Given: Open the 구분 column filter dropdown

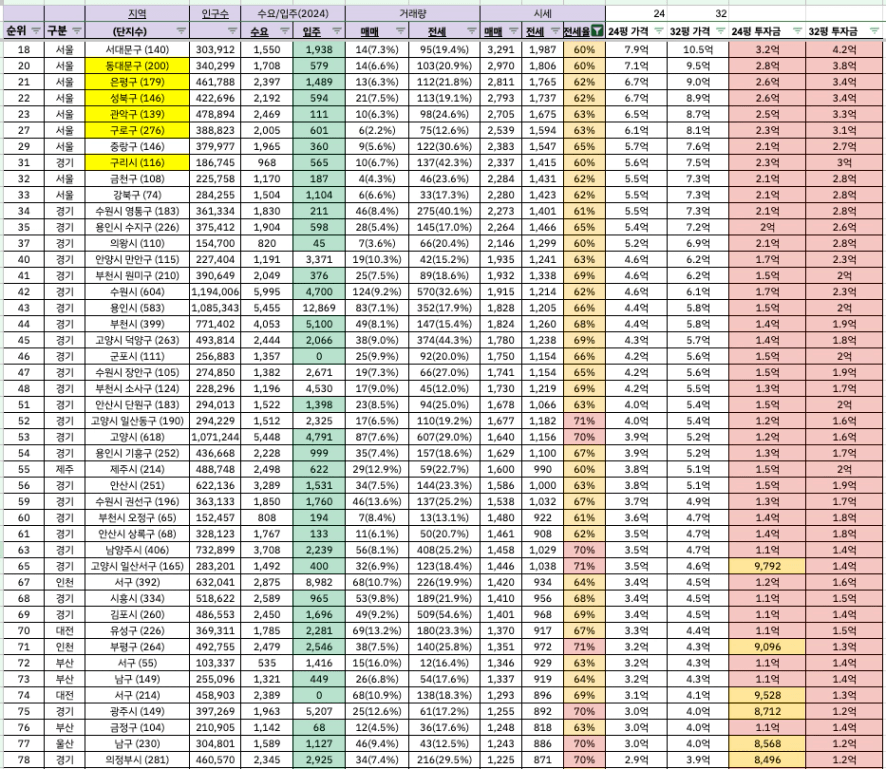Looking at the screenshot, I should (77, 31).
